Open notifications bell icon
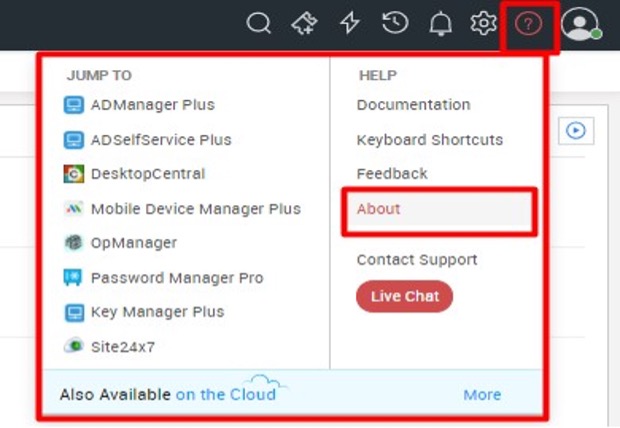The height and width of the screenshot is (428, 620). (440, 24)
